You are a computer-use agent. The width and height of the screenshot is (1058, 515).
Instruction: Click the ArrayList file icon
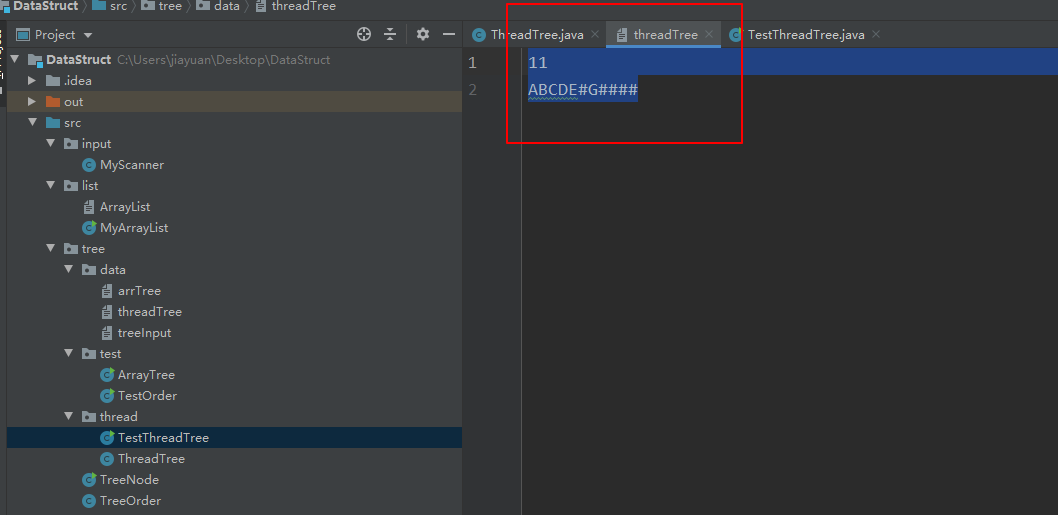[x=88, y=207]
